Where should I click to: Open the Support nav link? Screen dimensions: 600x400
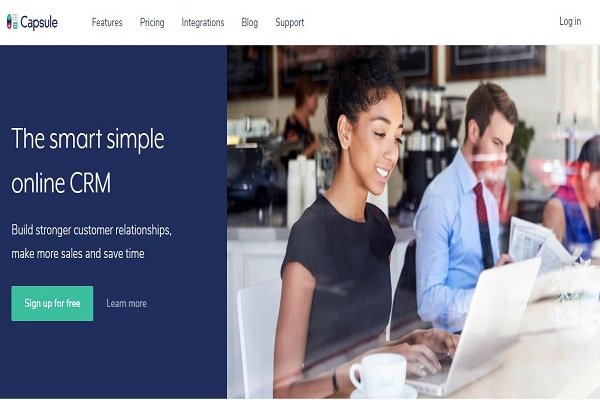pos(290,23)
